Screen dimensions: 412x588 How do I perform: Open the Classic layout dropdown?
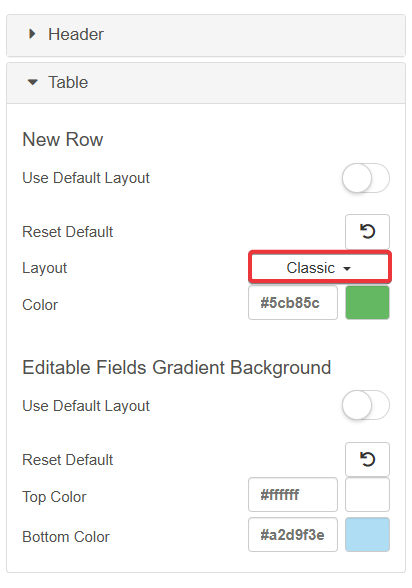pyautogui.click(x=320, y=267)
